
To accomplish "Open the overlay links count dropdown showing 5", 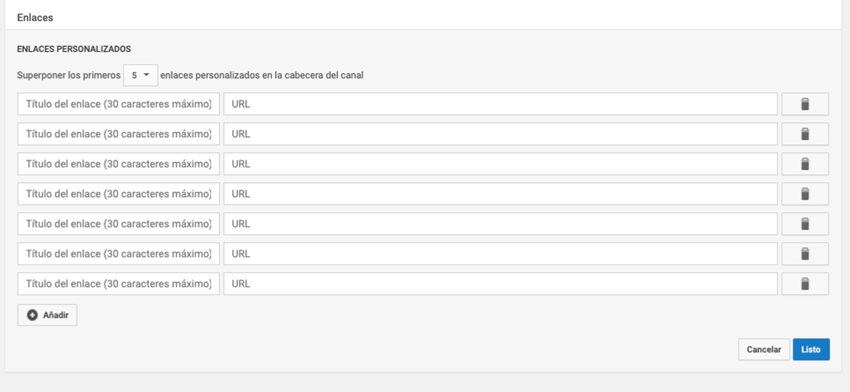I will pos(140,75).
